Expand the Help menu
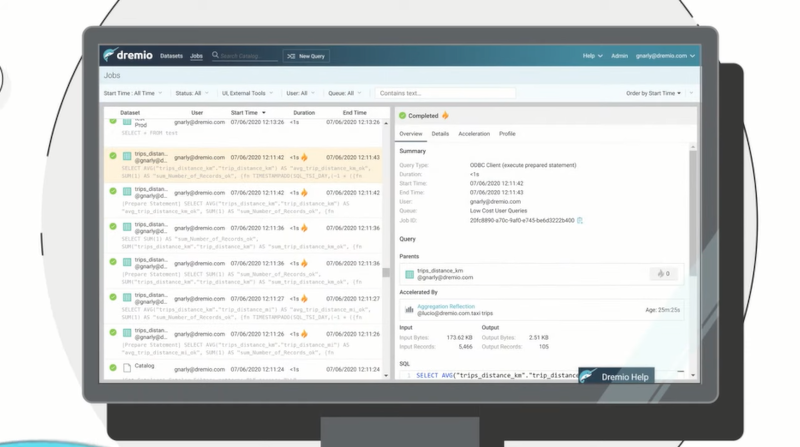 click(x=592, y=56)
